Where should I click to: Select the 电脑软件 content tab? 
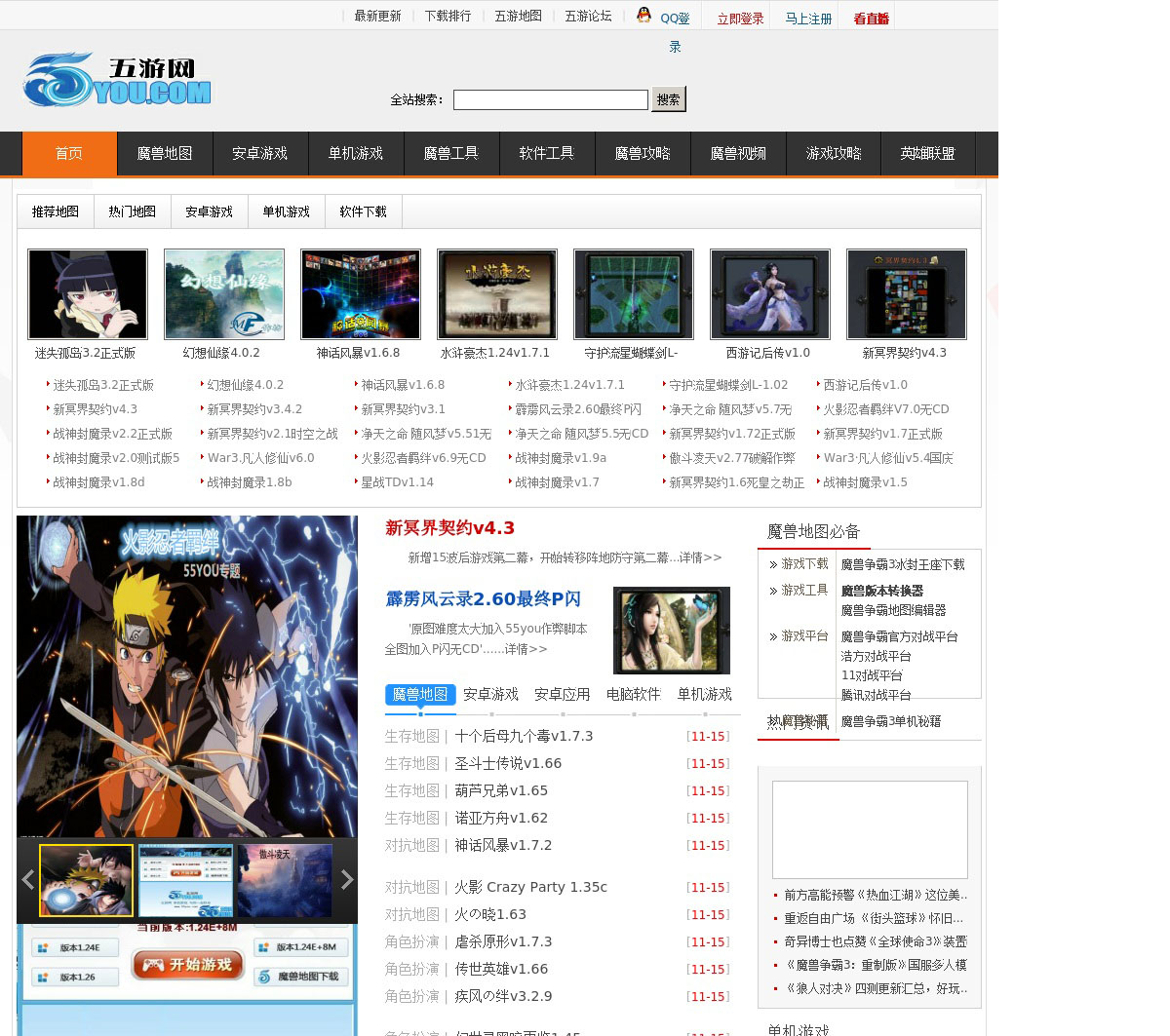click(634, 695)
